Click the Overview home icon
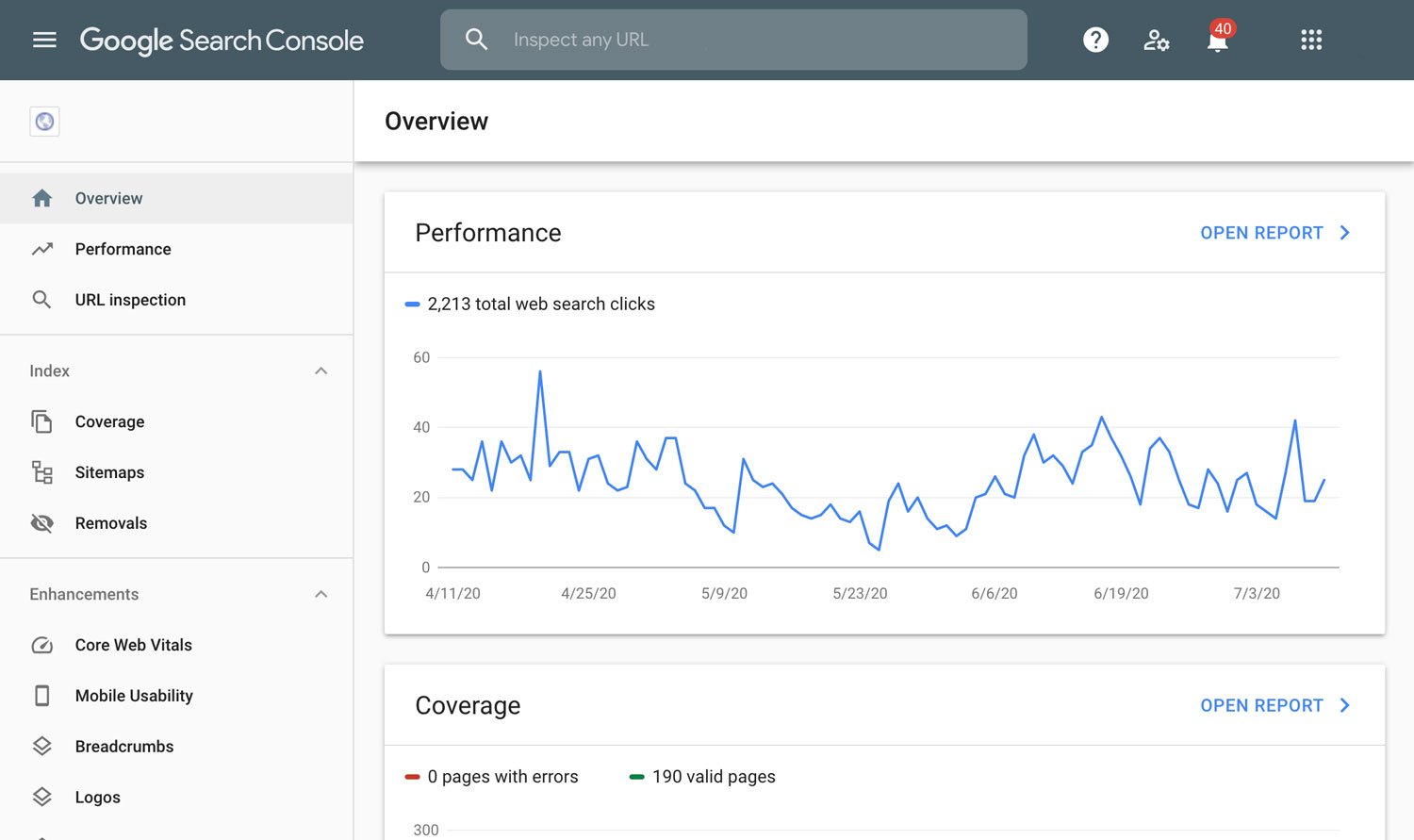This screenshot has height=840, width=1414. tap(42, 198)
